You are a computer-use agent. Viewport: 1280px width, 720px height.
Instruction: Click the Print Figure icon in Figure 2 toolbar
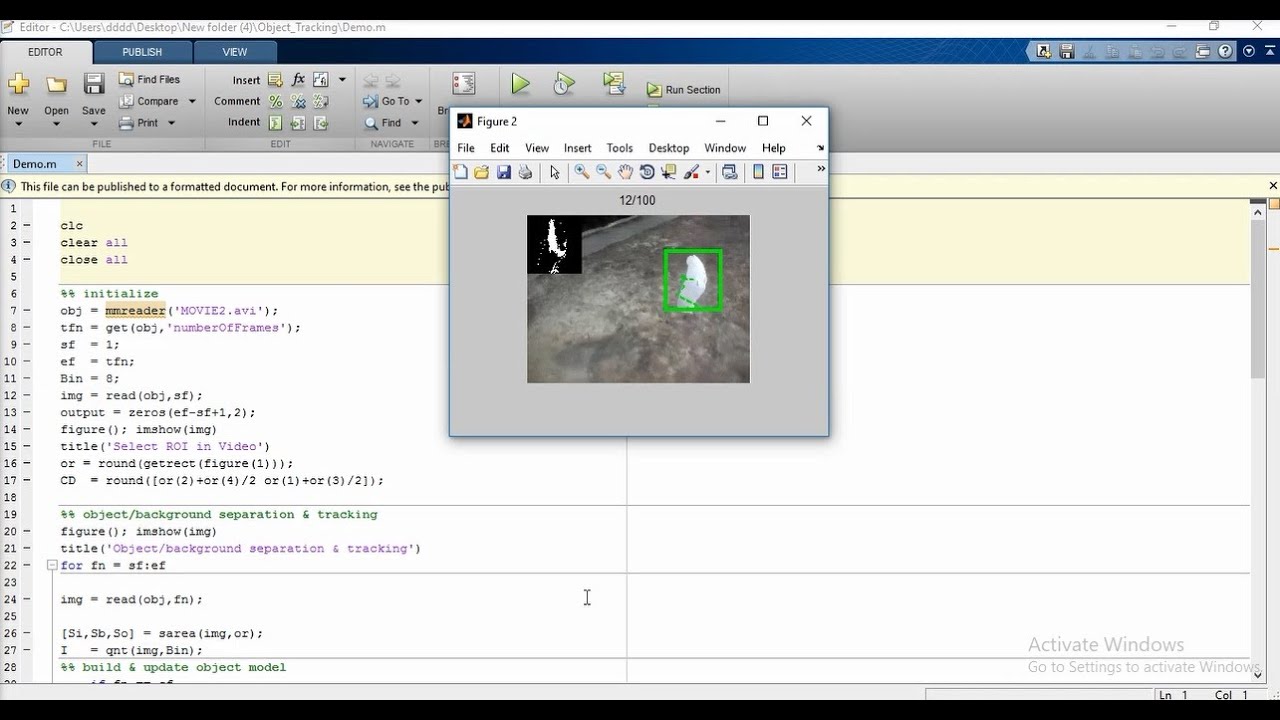click(x=525, y=172)
